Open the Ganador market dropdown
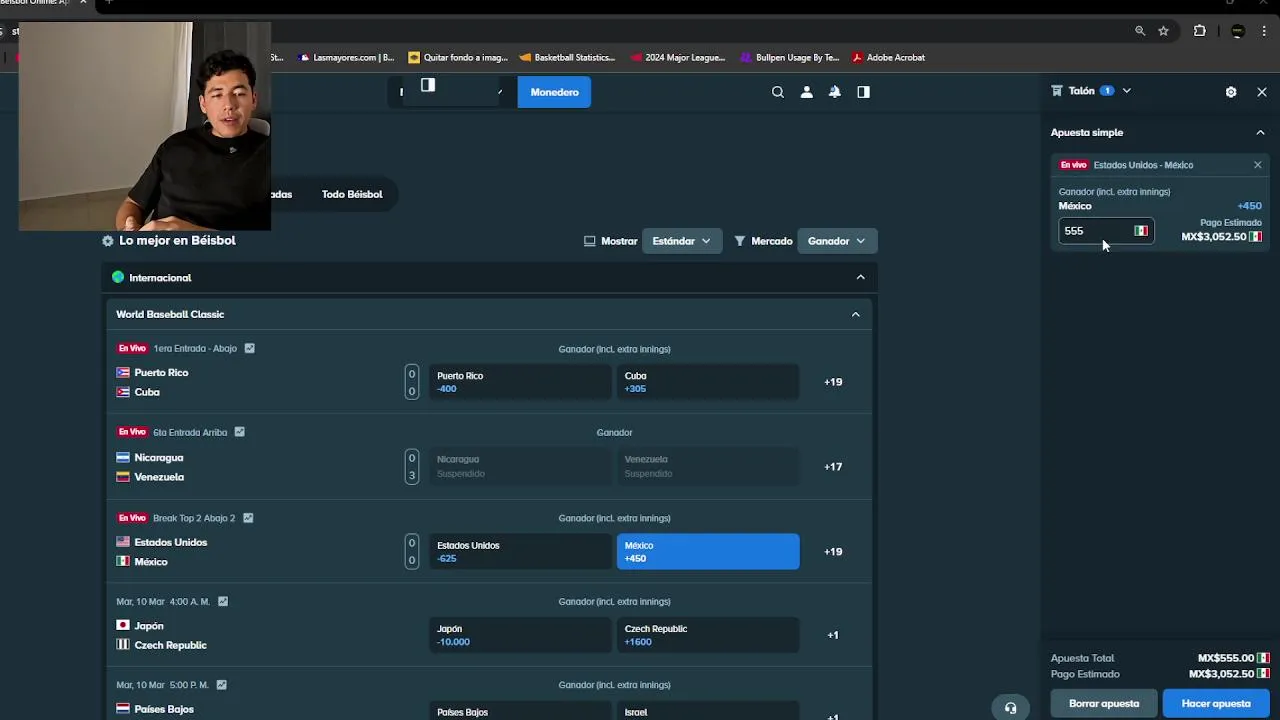Screen dimensions: 1280x720 tap(837, 241)
